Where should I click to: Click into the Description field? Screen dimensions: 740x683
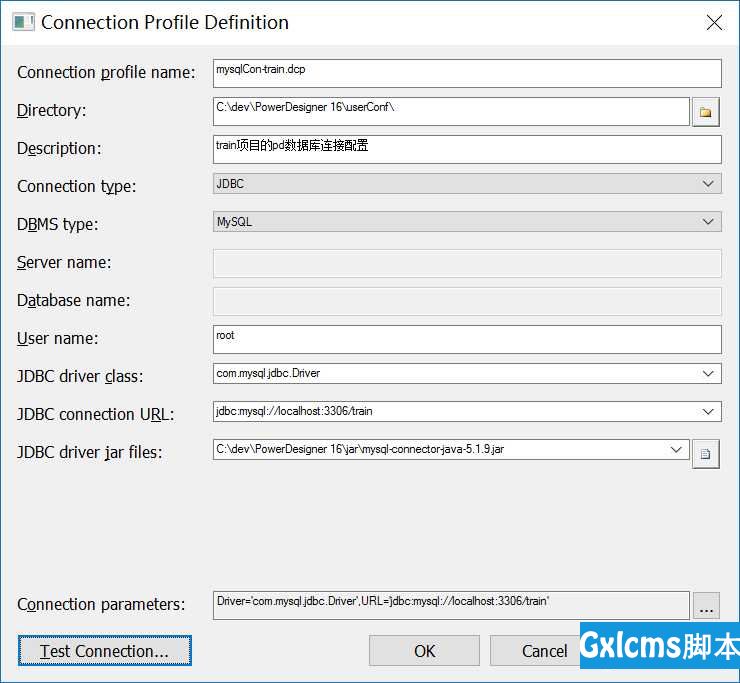click(x=467, y=149)
